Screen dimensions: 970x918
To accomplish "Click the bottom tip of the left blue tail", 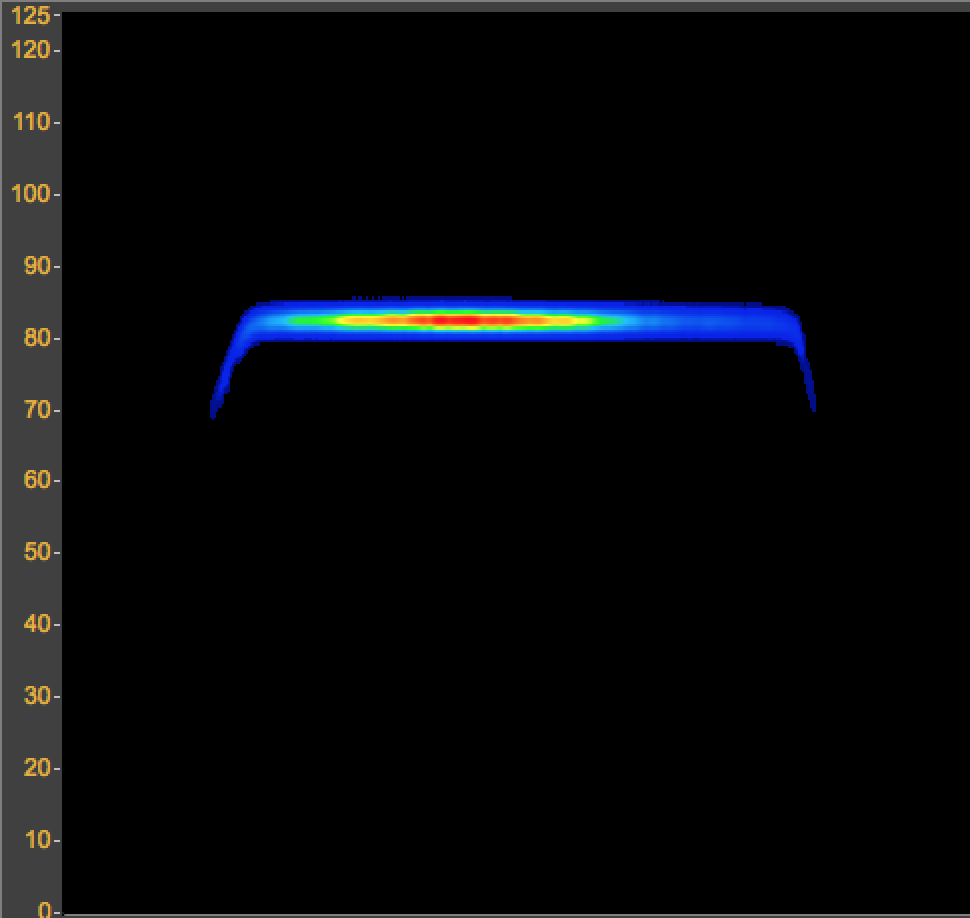I will pyautogui.click(x=213, y=413).
